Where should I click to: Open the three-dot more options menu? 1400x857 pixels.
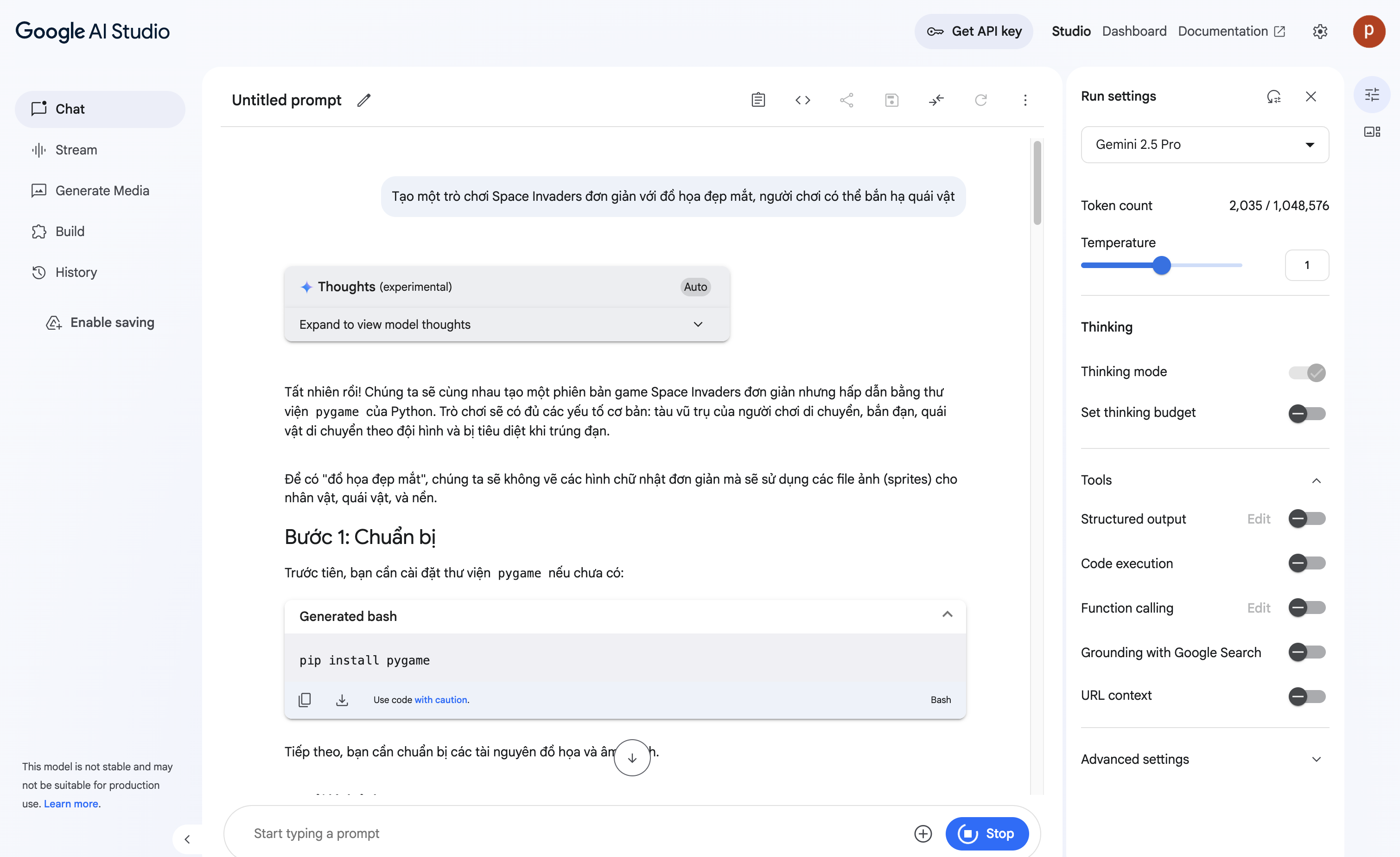click(x=1025, y=100)
